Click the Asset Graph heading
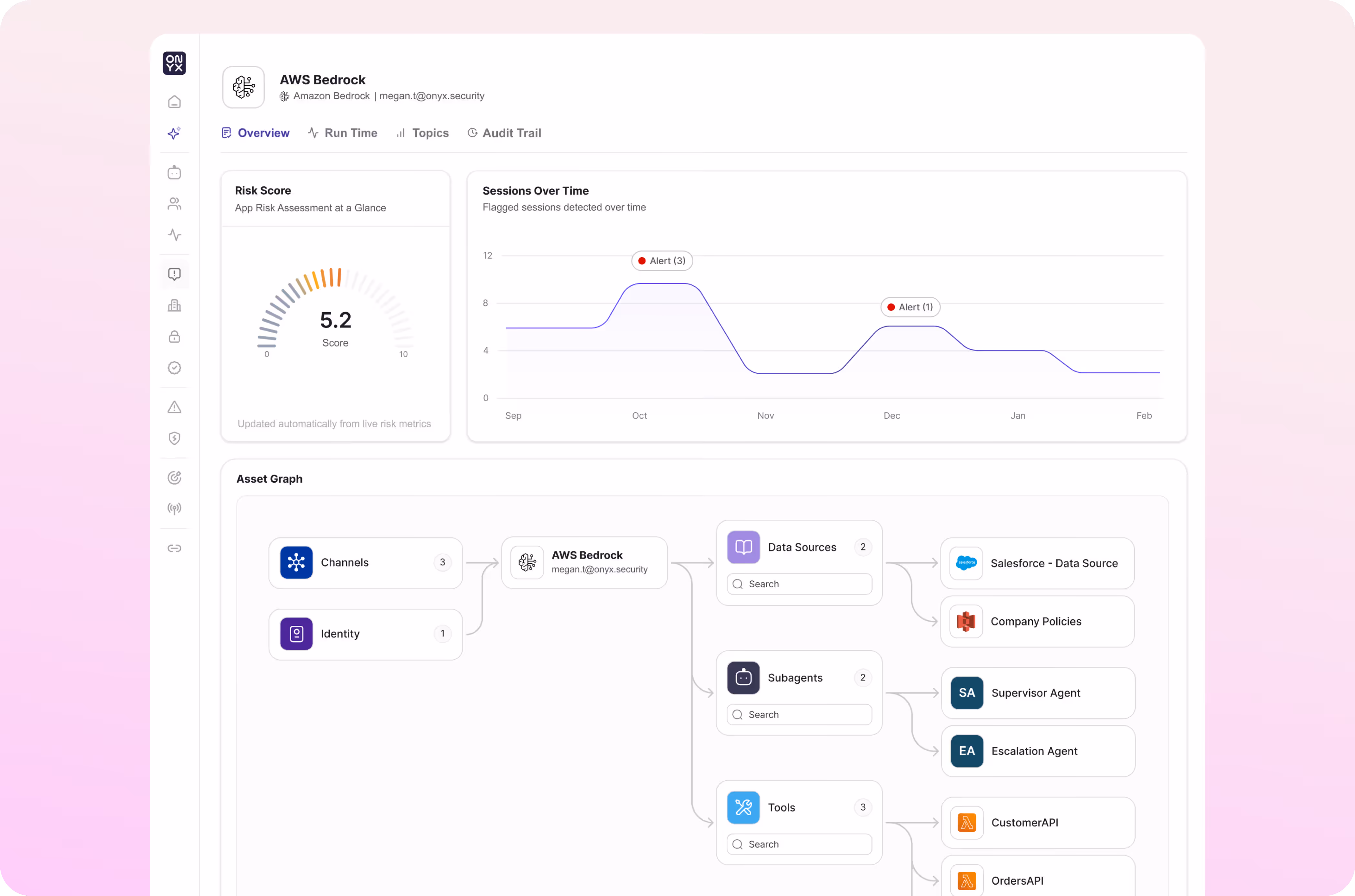The height and width of the screenshot is (896, 1355). coord(269,479)
